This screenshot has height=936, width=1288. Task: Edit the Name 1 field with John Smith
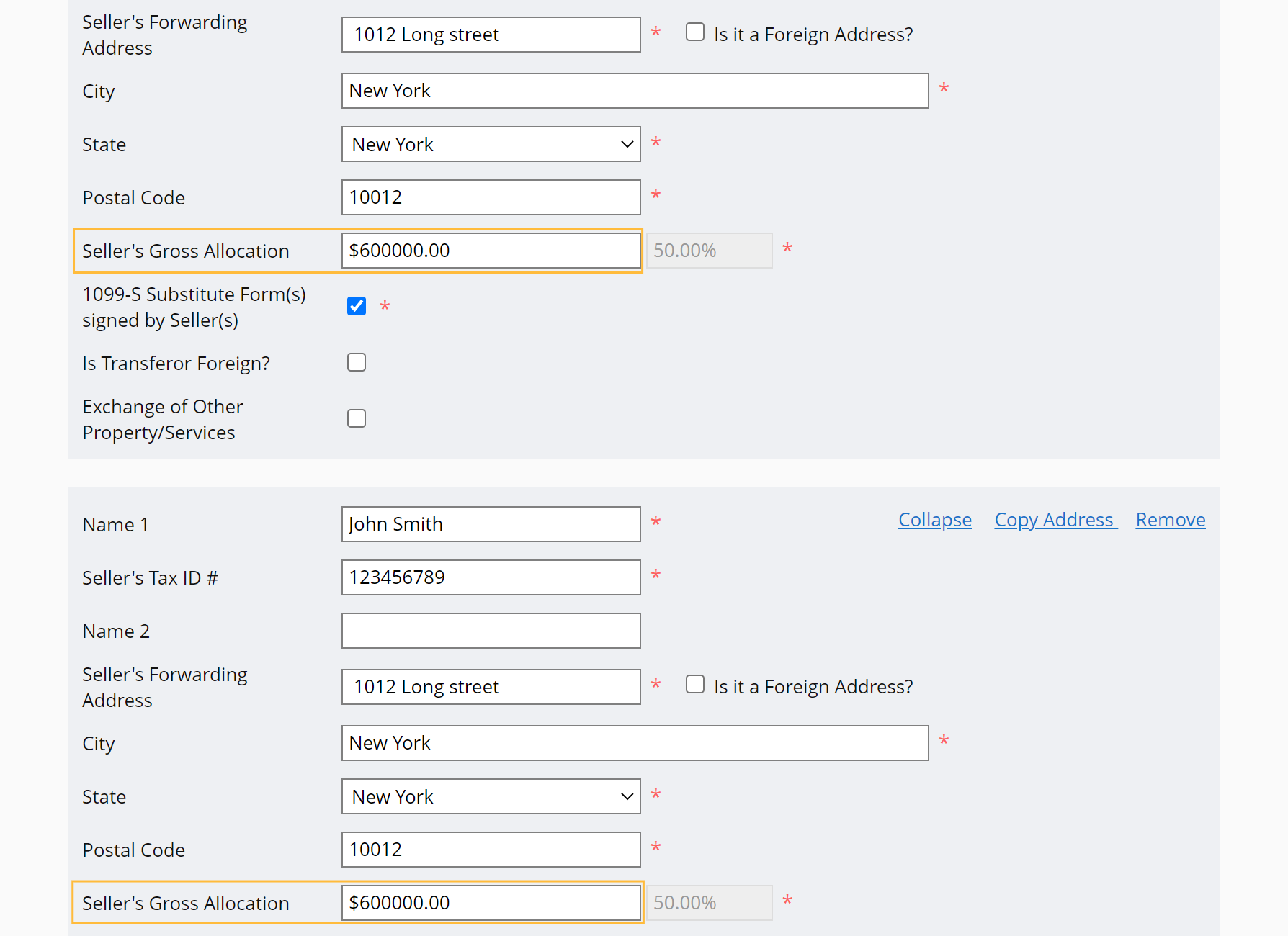click(491, 524)
